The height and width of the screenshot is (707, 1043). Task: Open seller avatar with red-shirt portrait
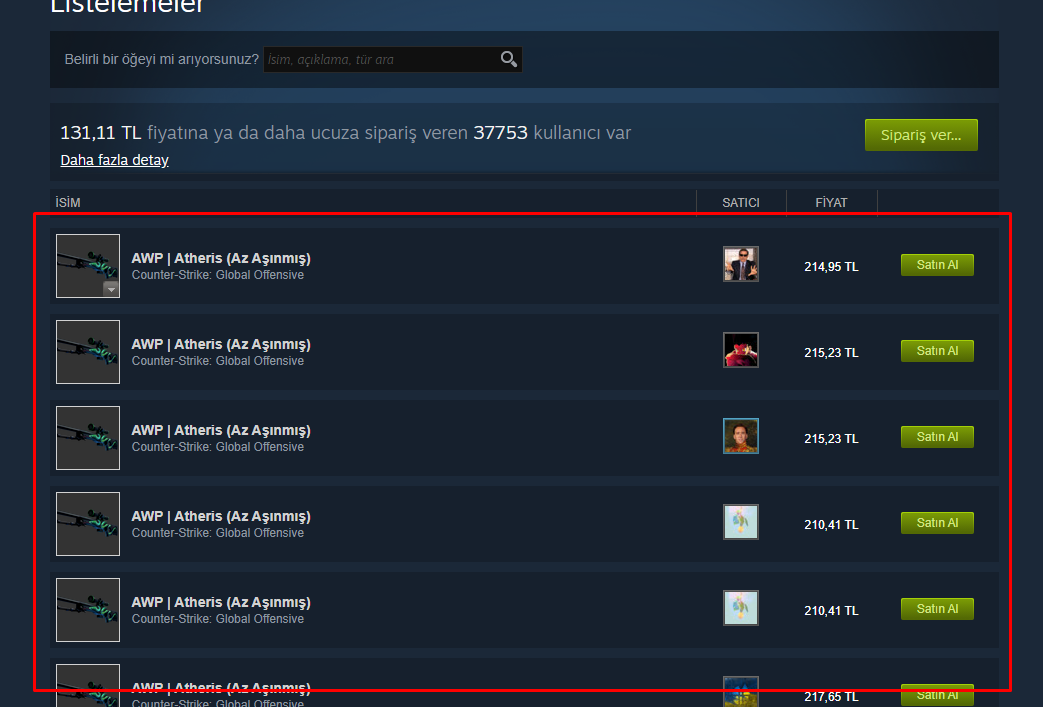[740, 436]
